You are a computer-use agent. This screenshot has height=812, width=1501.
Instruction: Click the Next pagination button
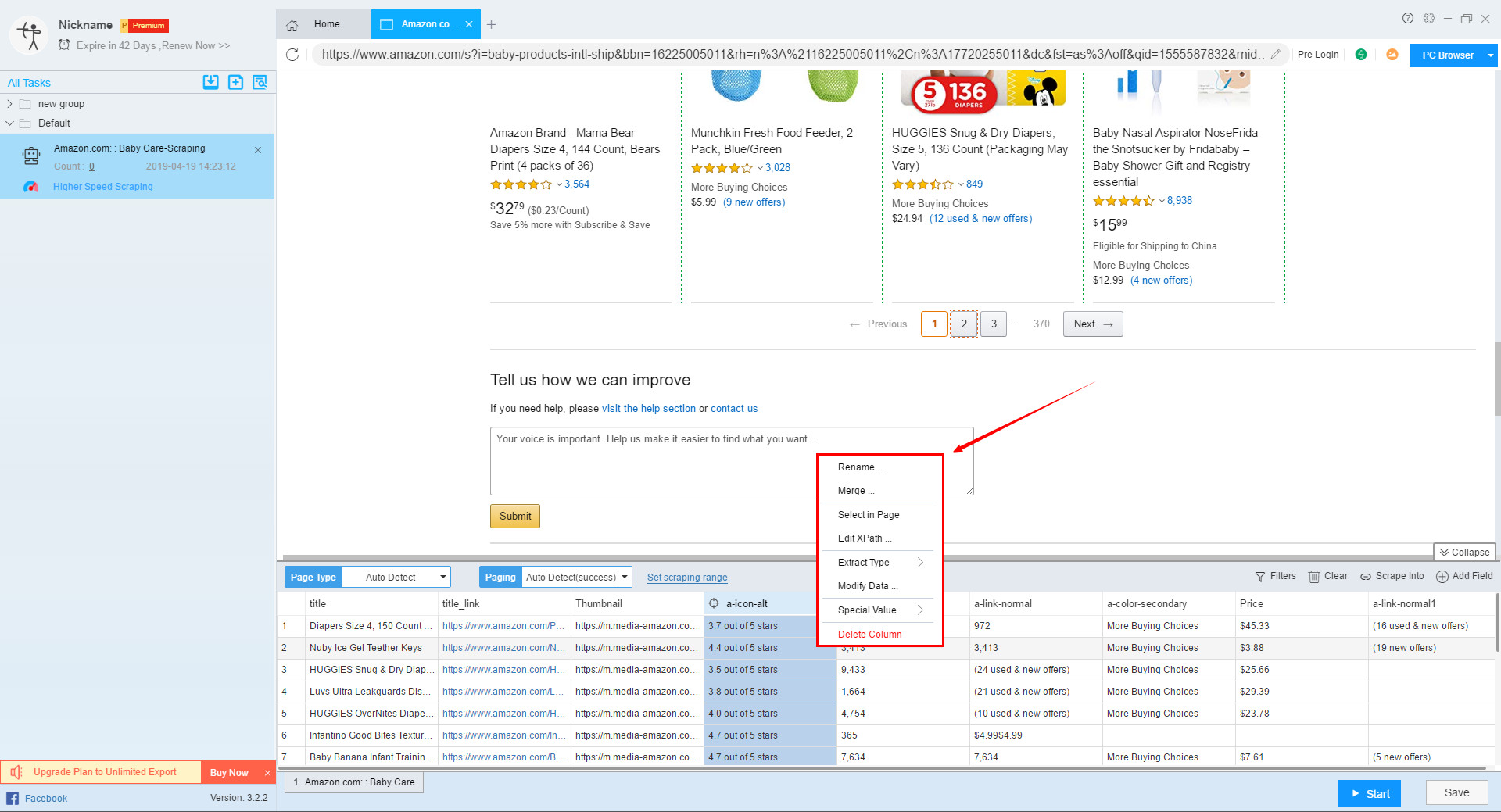tap(1093, 324)
